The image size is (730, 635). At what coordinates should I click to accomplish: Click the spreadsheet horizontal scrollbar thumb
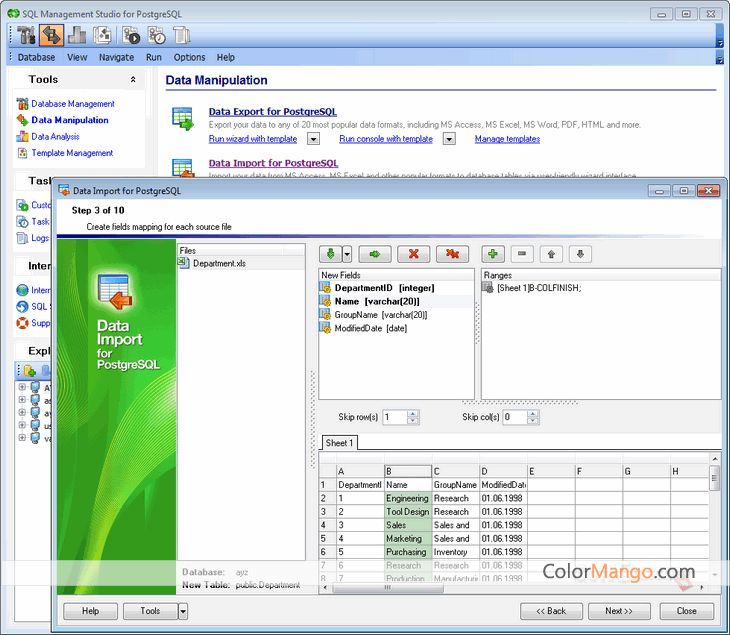point(388,588)
